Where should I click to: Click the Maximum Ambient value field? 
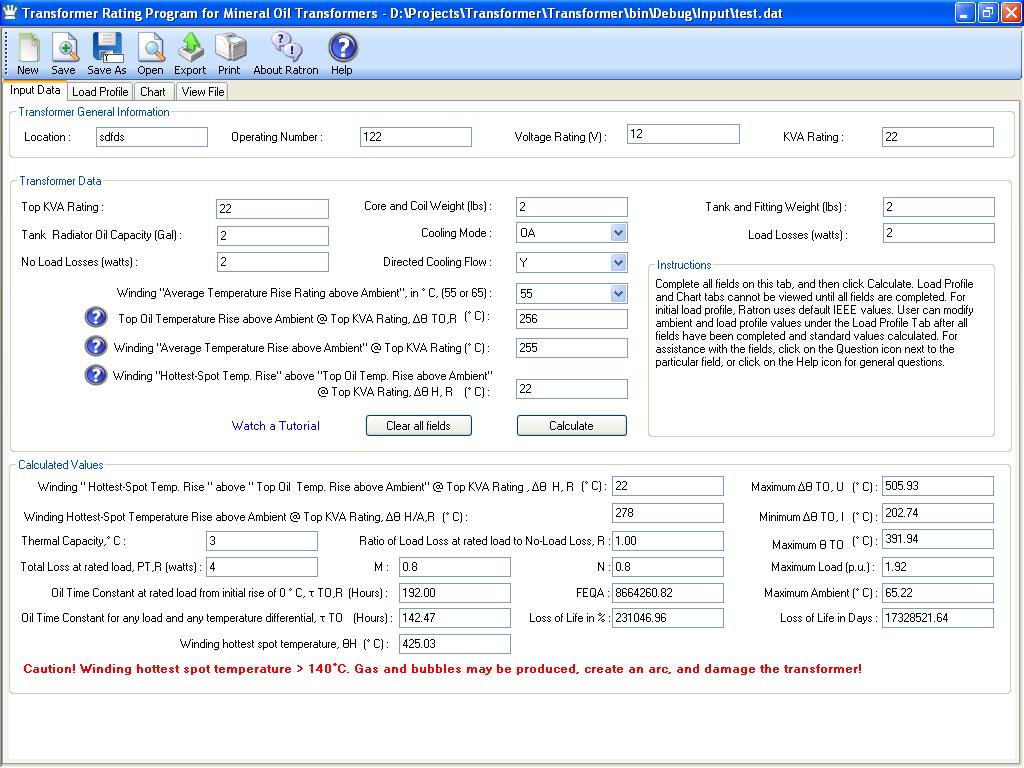938,593
